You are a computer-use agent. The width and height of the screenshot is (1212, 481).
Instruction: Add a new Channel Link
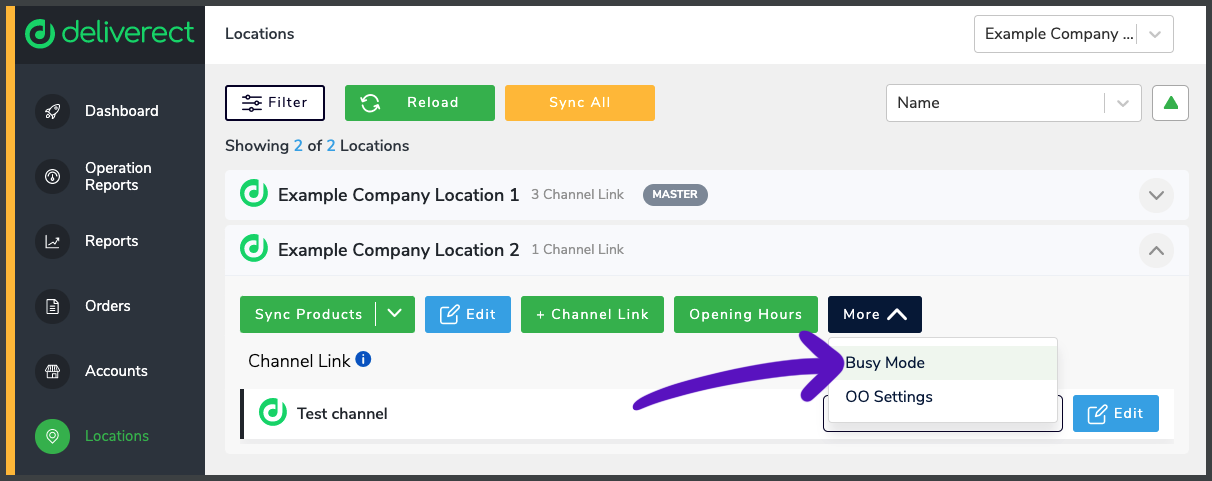[592, 314]
